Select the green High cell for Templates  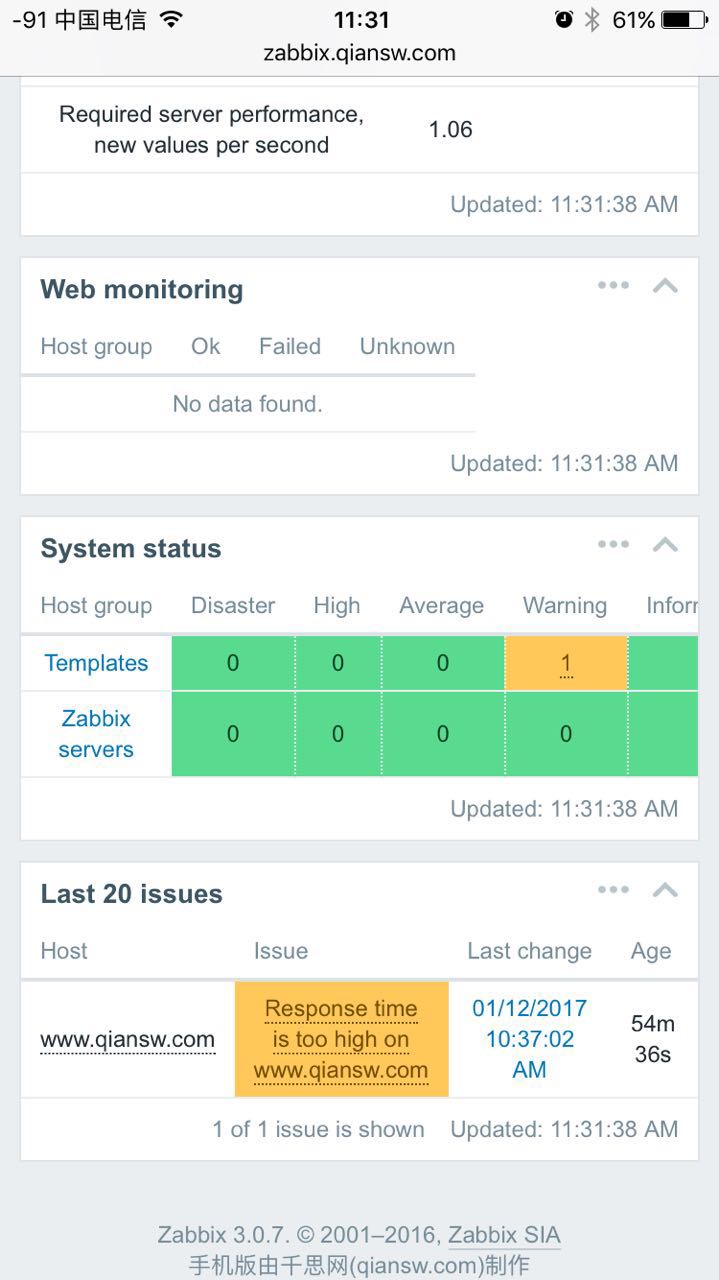[x=338, y=663]
